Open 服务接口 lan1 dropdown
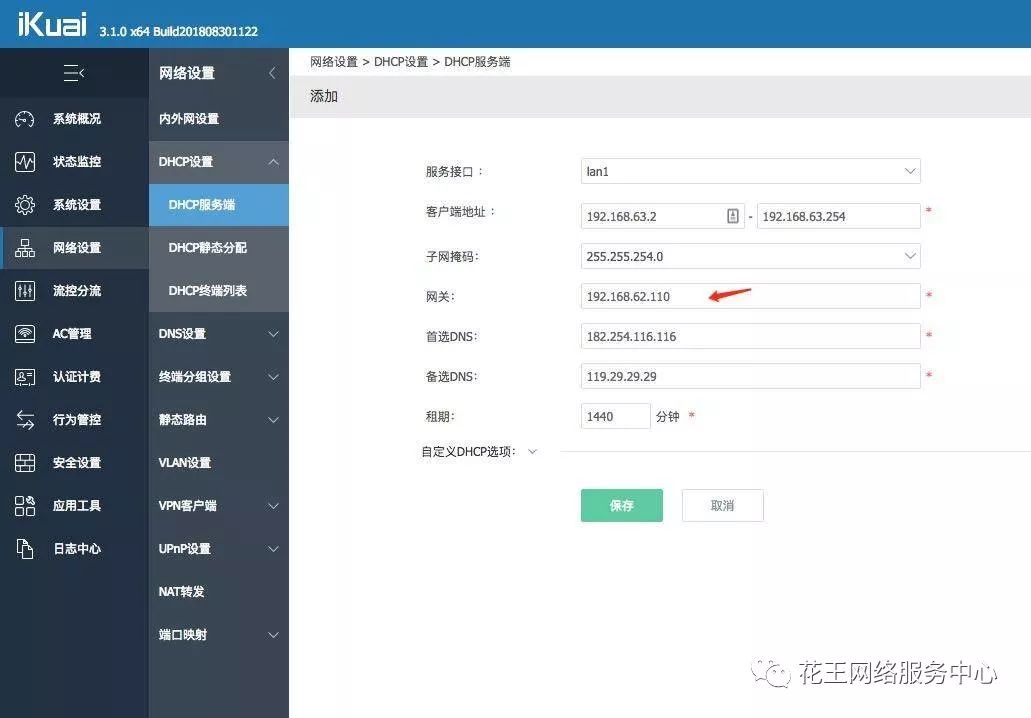Image resolution: width=1031 pixels, height=718 pixels. (750, 171)
